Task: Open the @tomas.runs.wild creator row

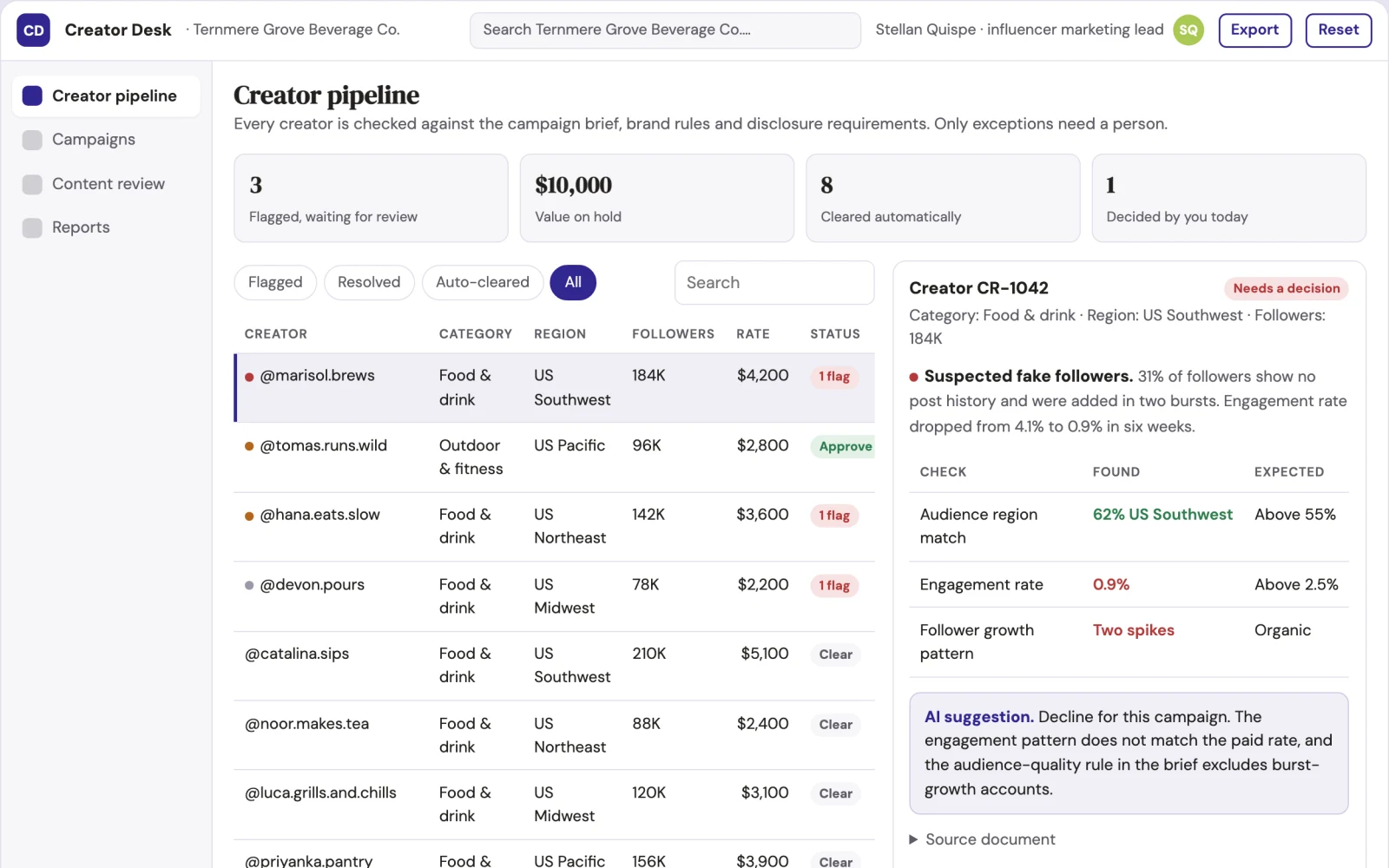Action: [555, 457]
